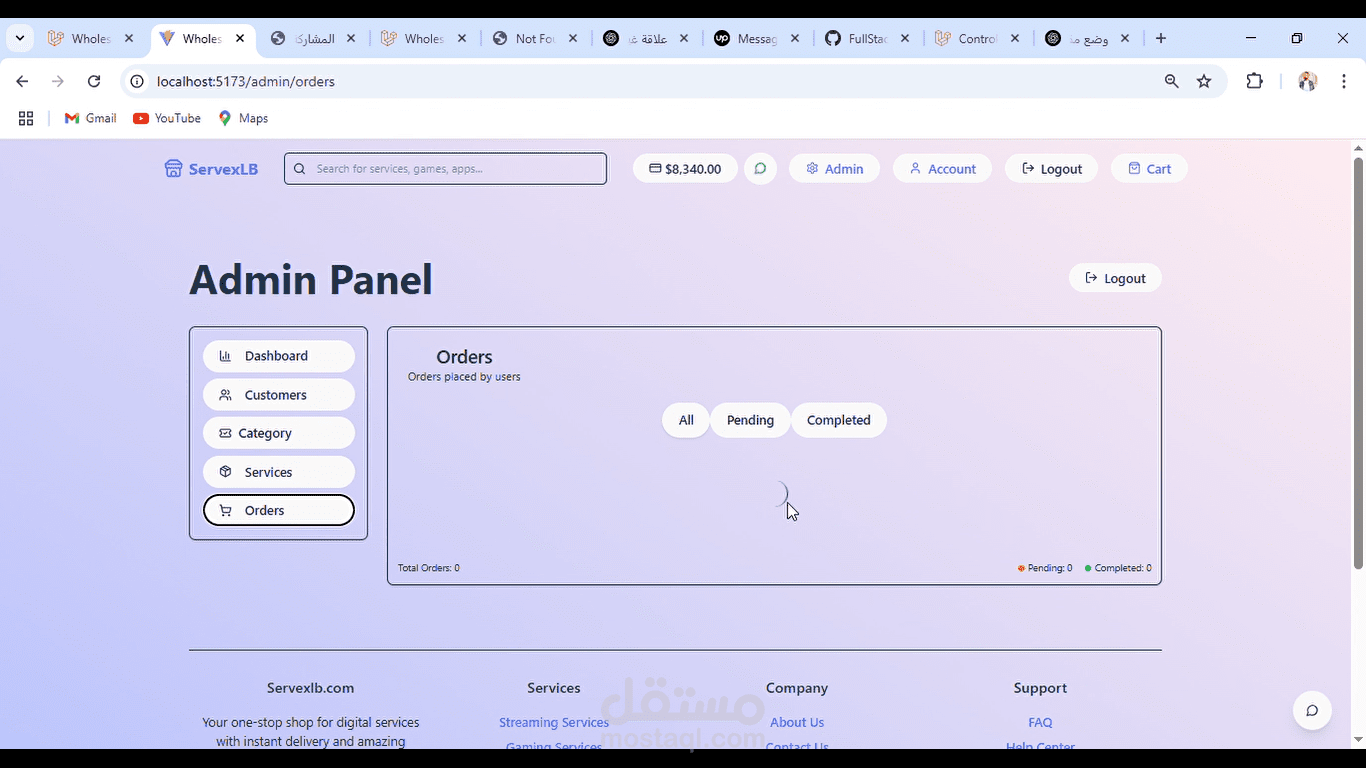Click the address bar URL

click(x=246, y=81)
